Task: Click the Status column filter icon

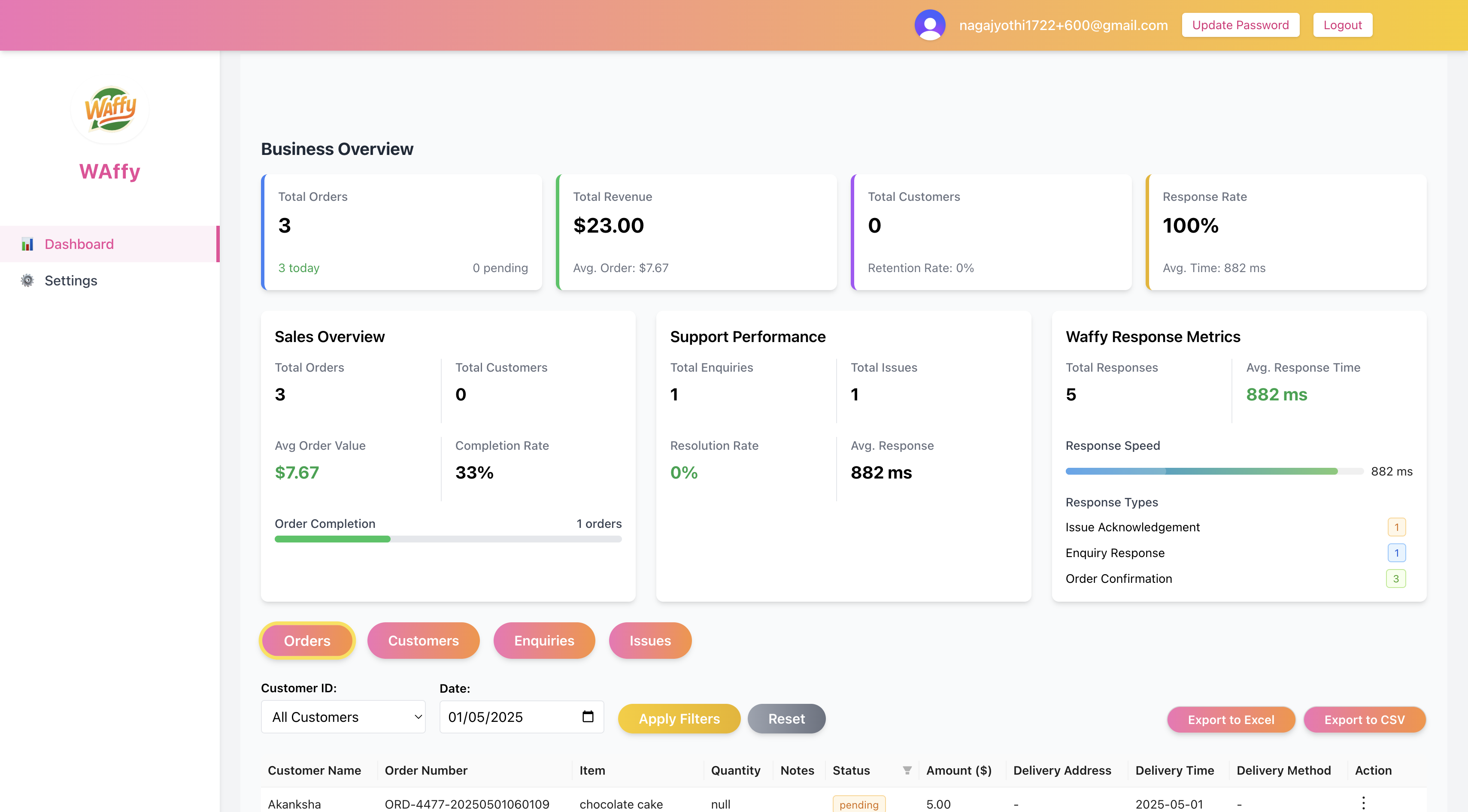Action: coord(907,770)
